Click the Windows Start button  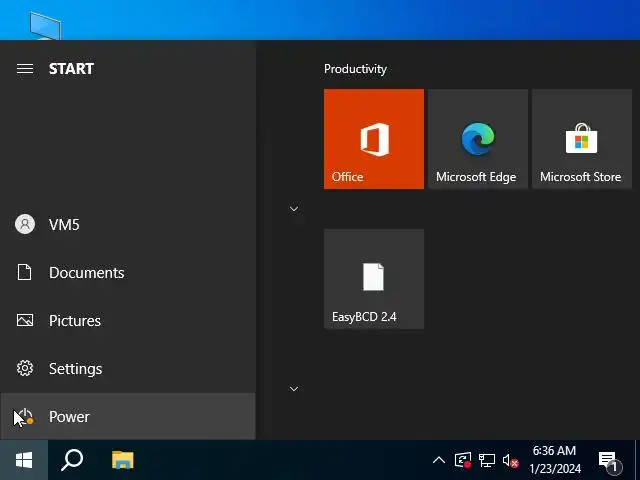[24, 460]
